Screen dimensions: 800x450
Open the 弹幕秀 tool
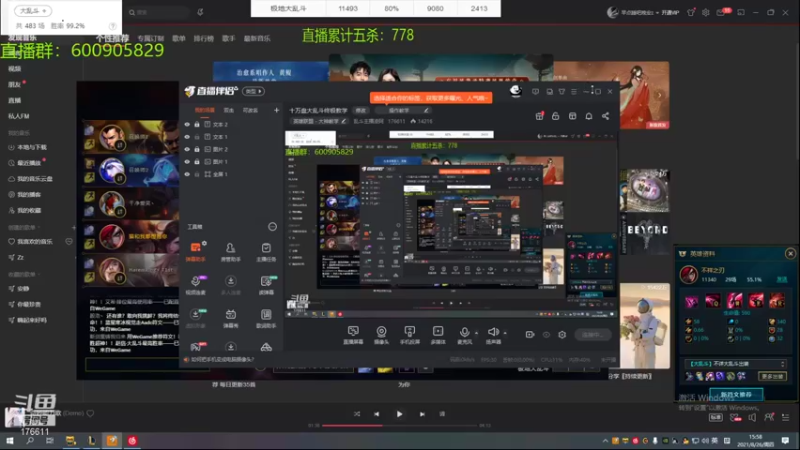(231, 318)
